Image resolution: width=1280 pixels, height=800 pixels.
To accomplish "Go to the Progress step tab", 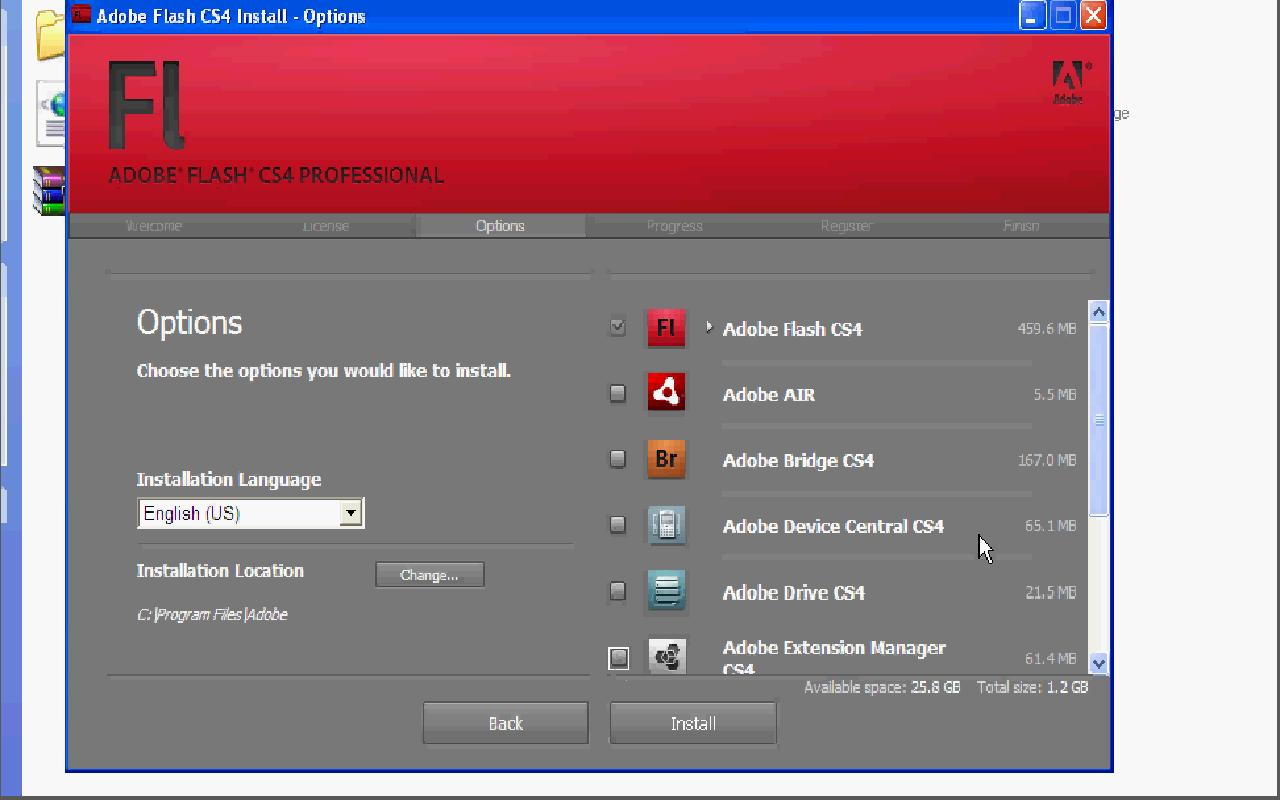I will pyautogui.click(x=675, y=226).
